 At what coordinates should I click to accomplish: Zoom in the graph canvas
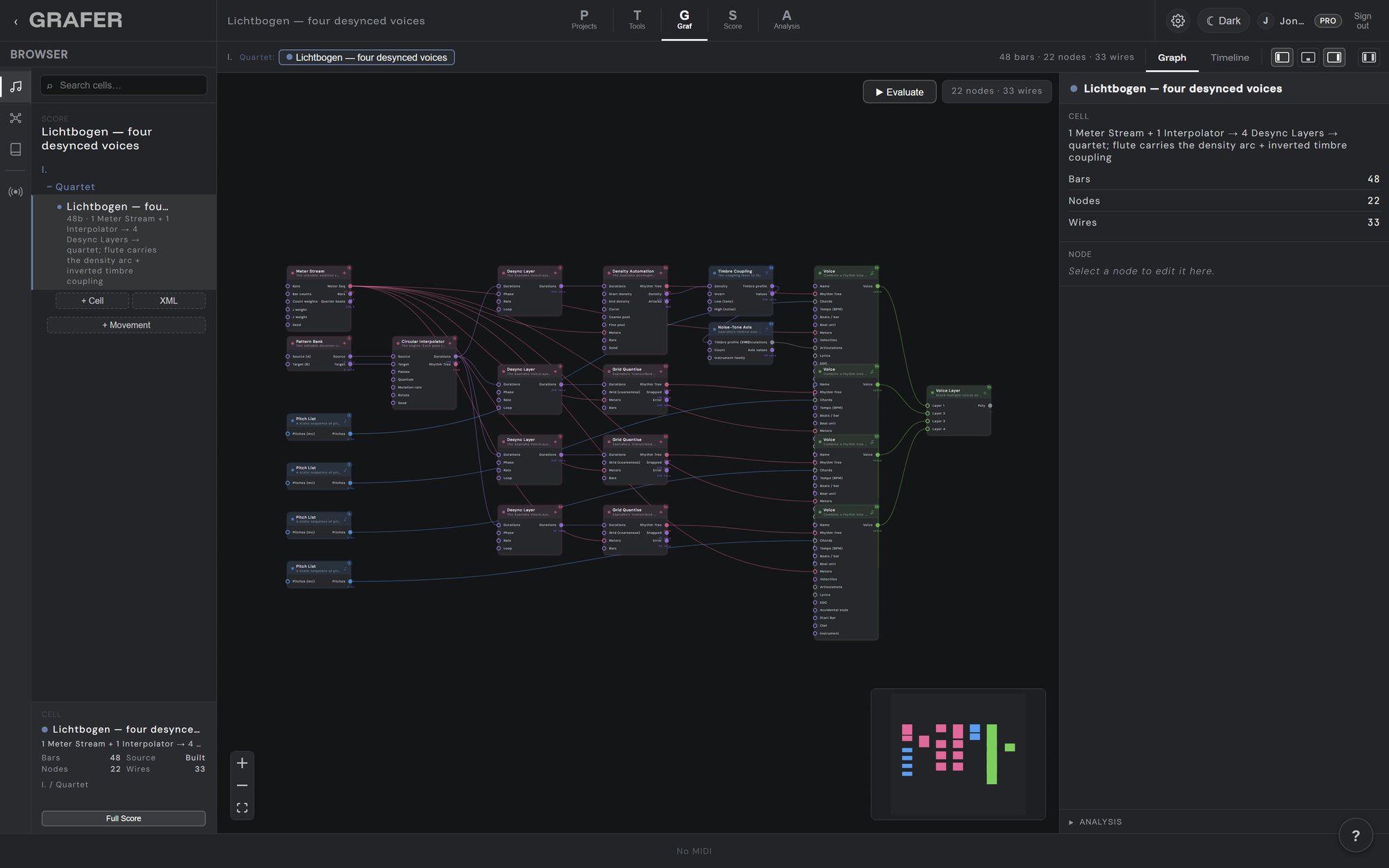242,763
